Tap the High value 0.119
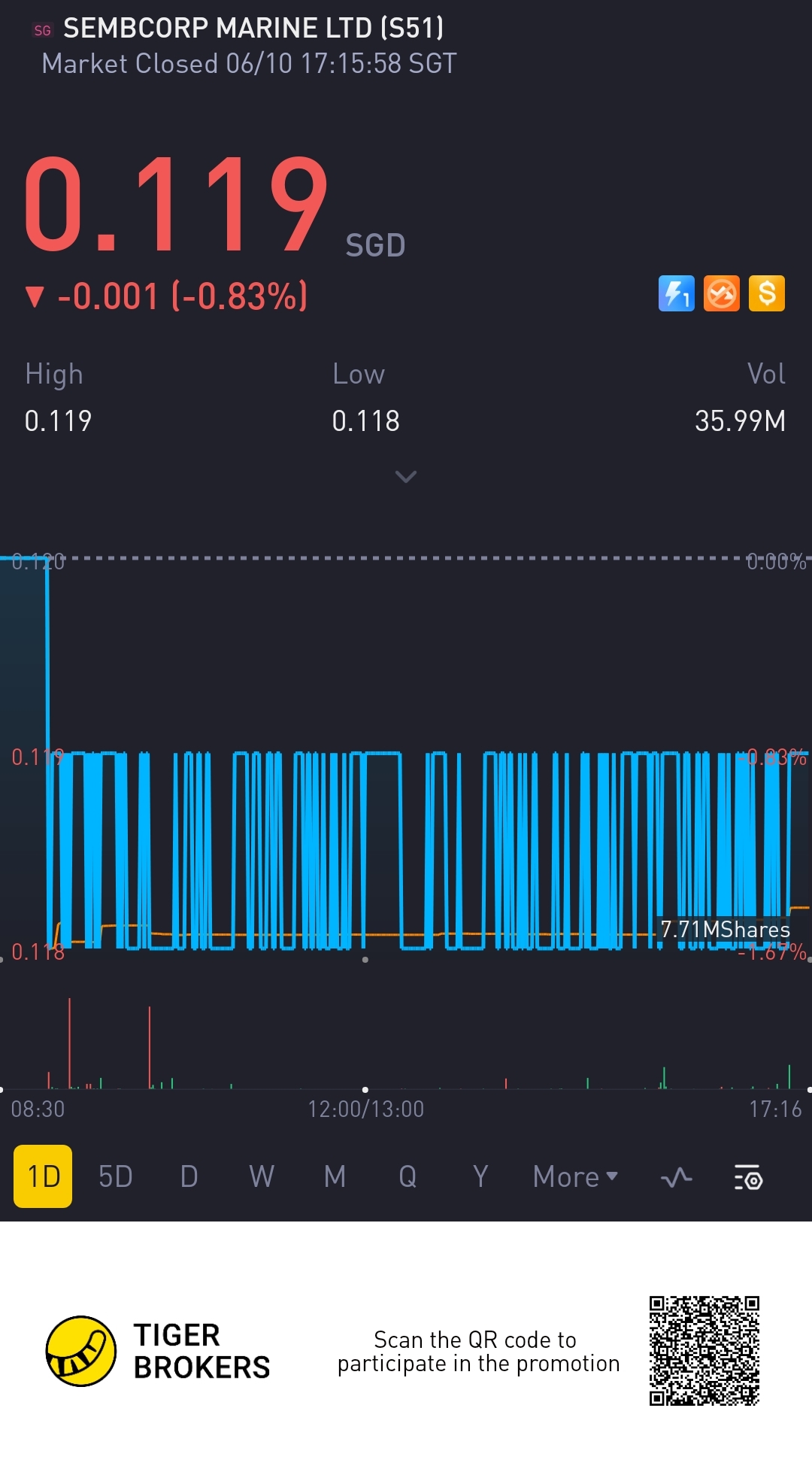The width and height of the screenshot is (812, 1481). click(x=58, y=420)
